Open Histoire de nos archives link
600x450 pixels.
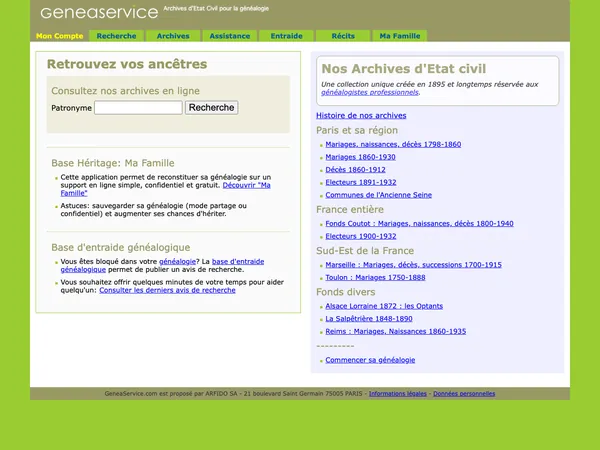(x=361, y=116)
